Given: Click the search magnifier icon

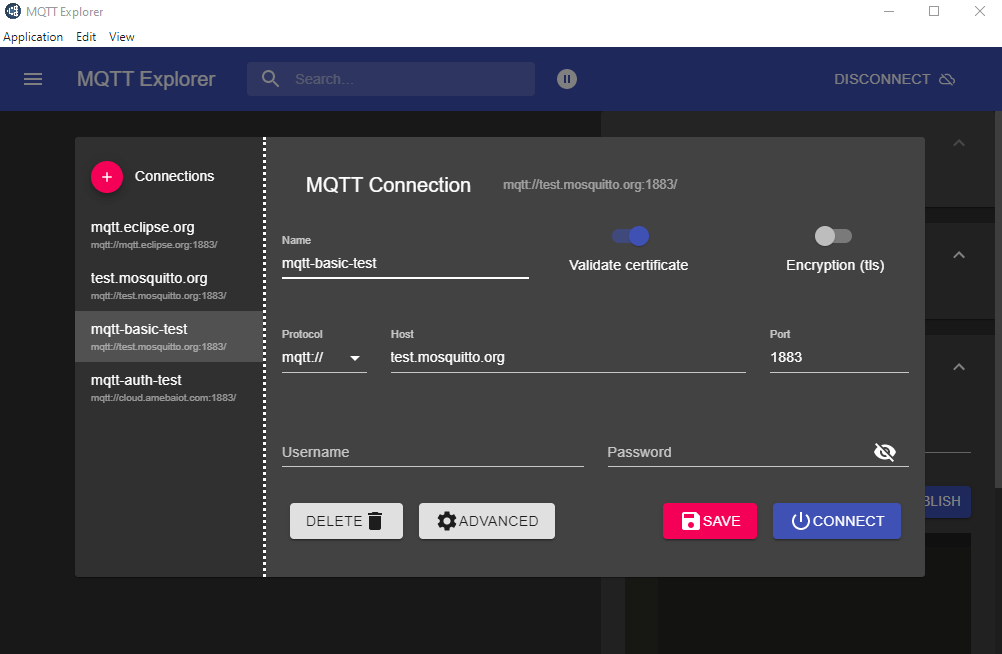Looking at the screenshot, I should click(x=270, y=79).
